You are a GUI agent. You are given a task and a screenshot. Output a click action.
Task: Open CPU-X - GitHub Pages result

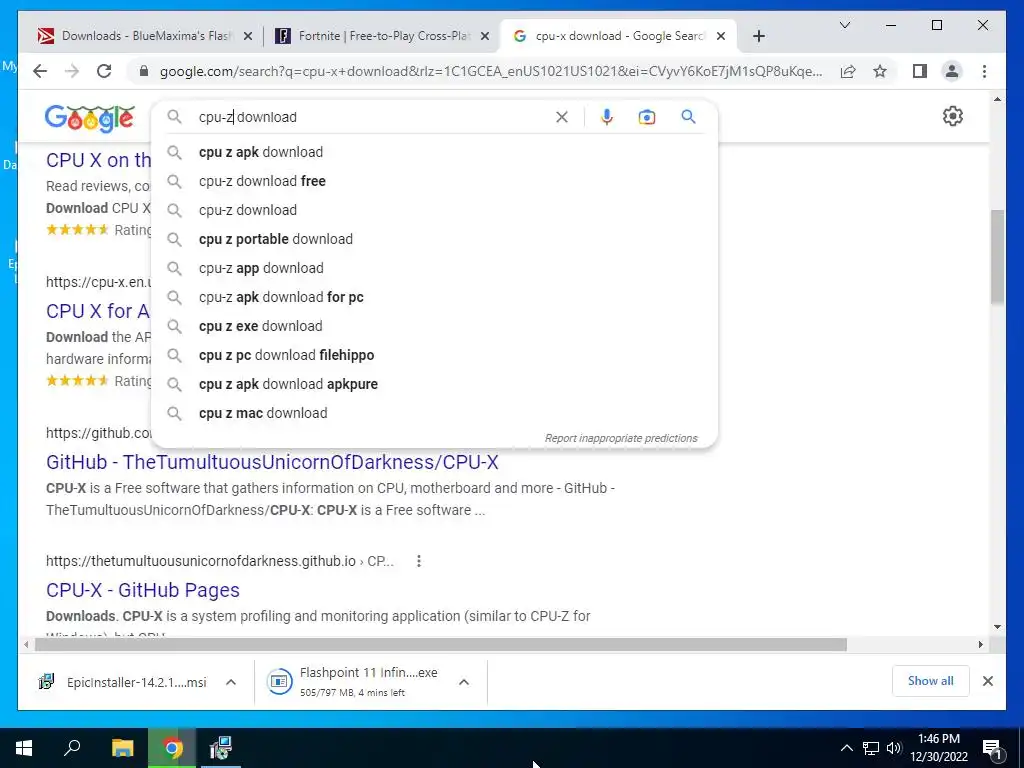142,590
